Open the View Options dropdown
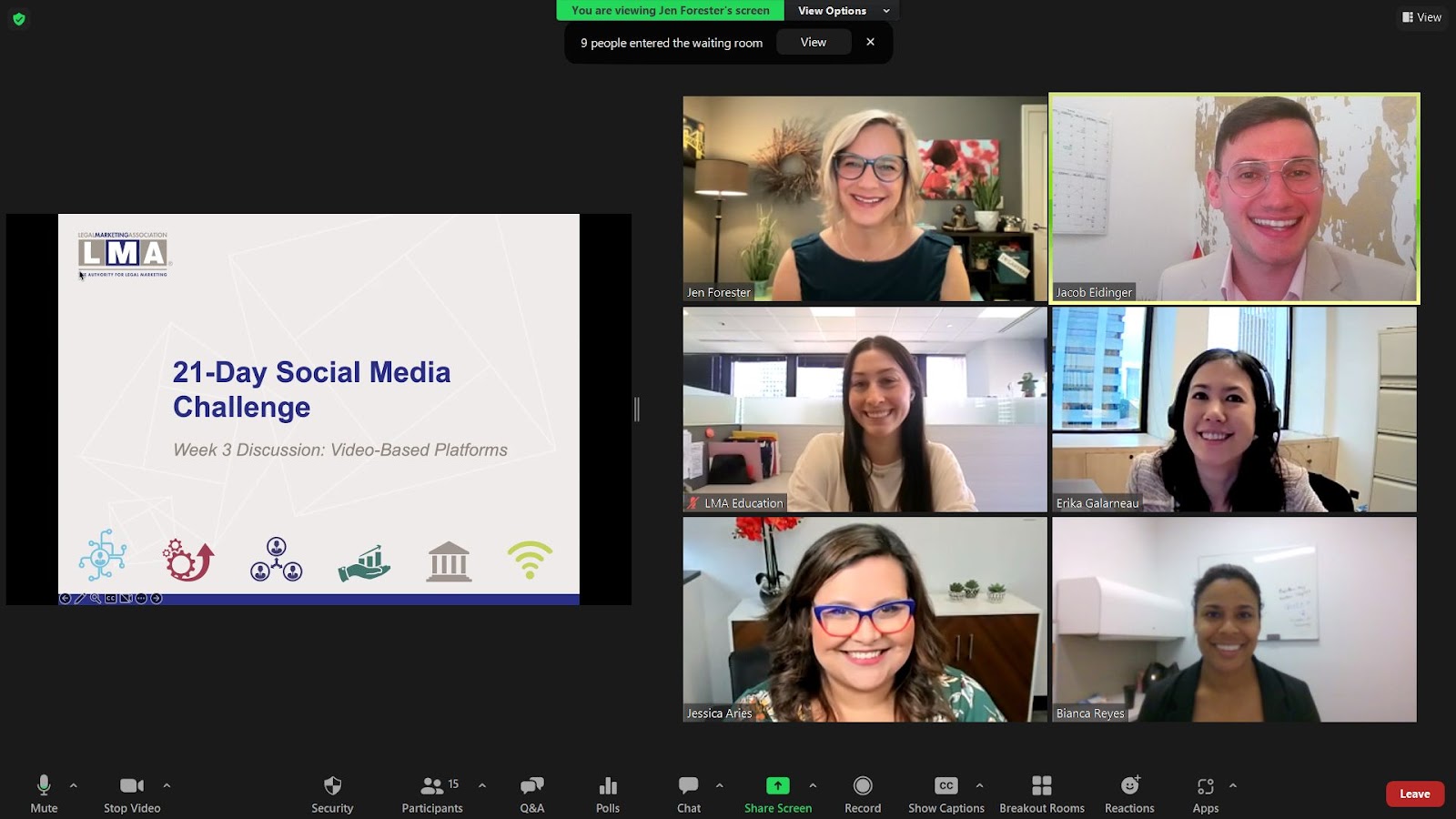1456x819 pixels. 842,11
